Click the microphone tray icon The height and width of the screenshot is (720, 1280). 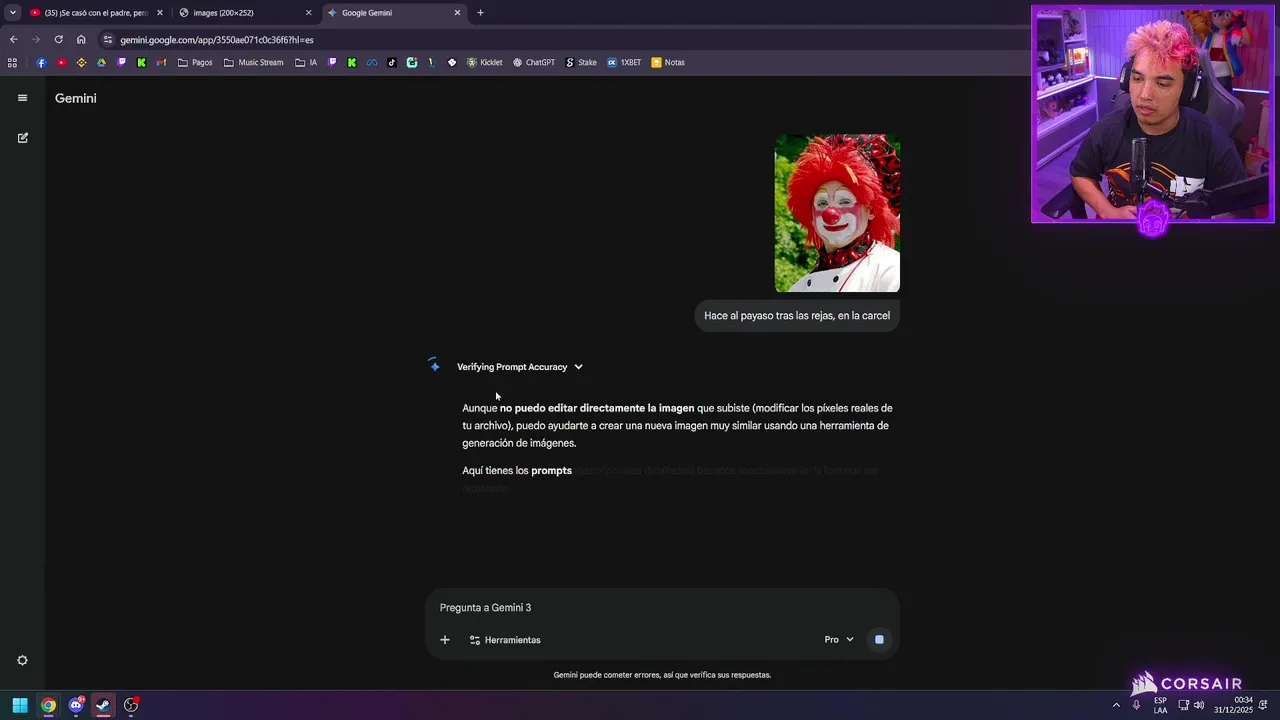click(x=1136, y=705)
